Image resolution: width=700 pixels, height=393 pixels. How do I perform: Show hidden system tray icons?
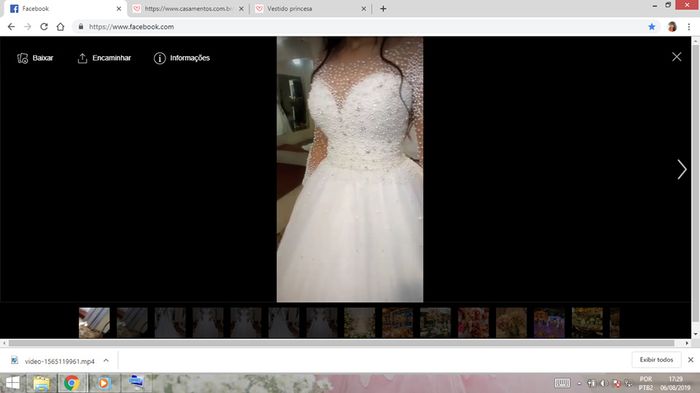click(x=579, y=383)
